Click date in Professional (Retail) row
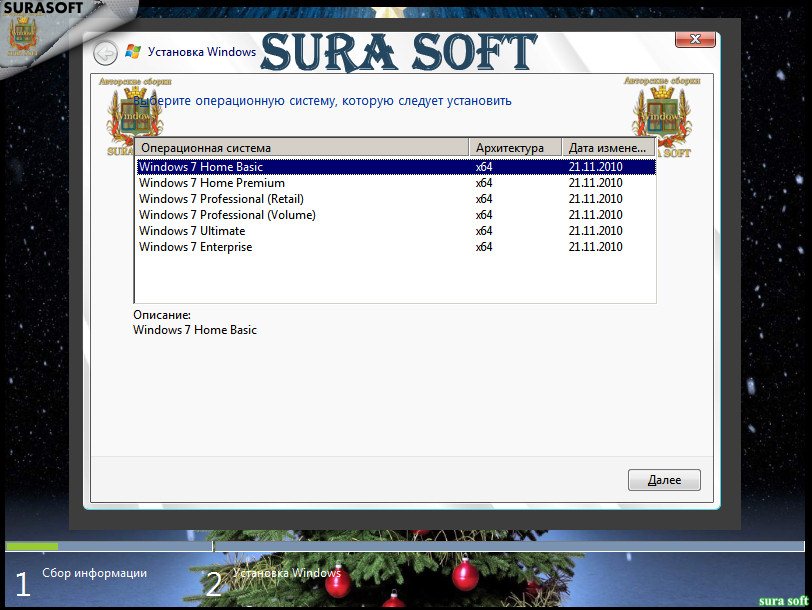The height and width of the screenshot is (610, 812). pyautogui.click(x=596, y=199)
